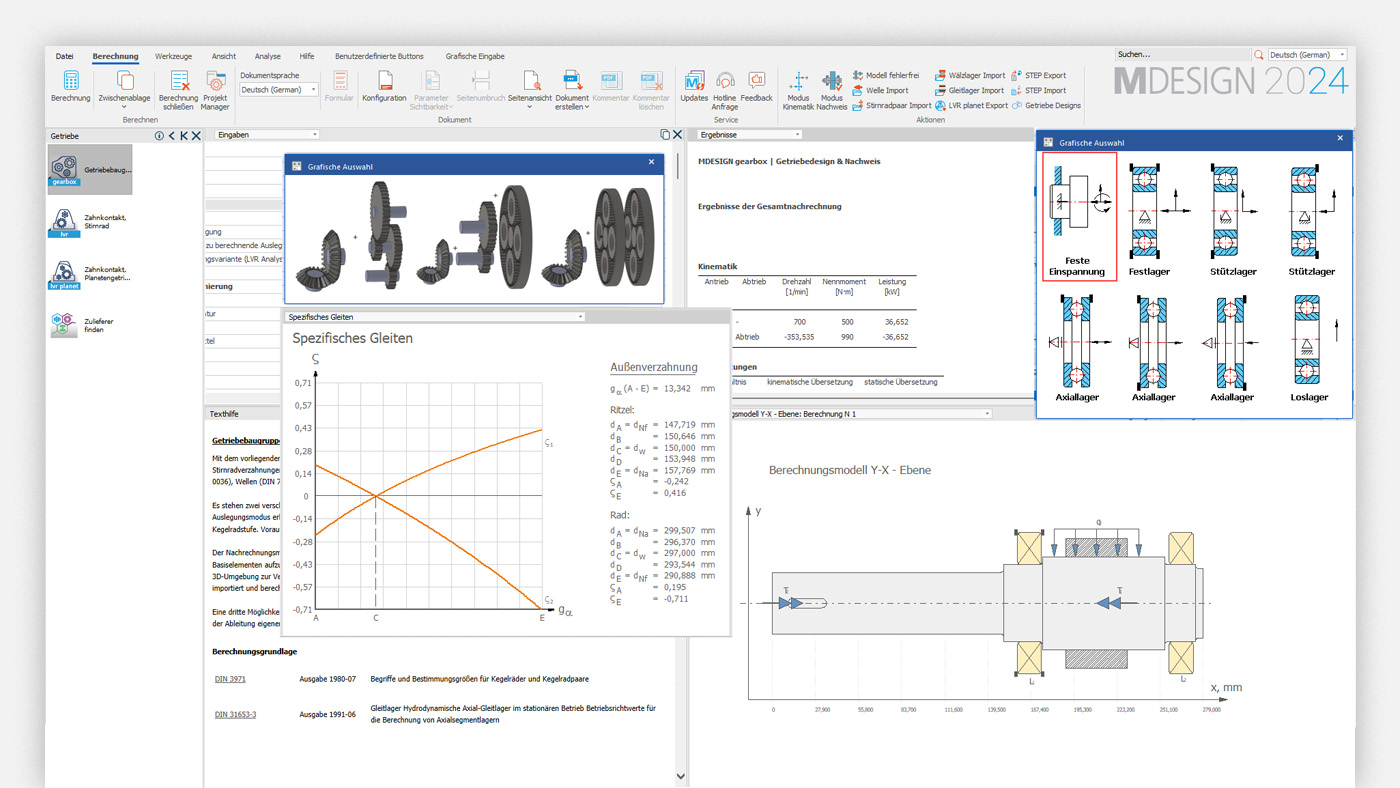
Task: Open the Eingaben panel dropdown
Action: [267, 134]
